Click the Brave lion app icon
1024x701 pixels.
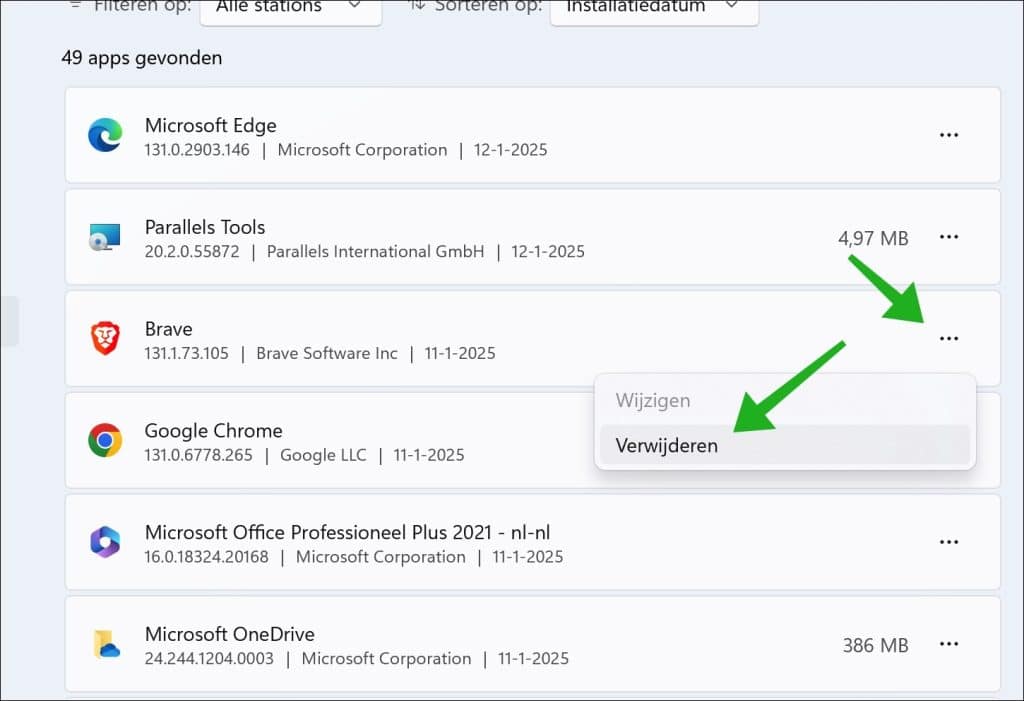[x=105, y=338]
